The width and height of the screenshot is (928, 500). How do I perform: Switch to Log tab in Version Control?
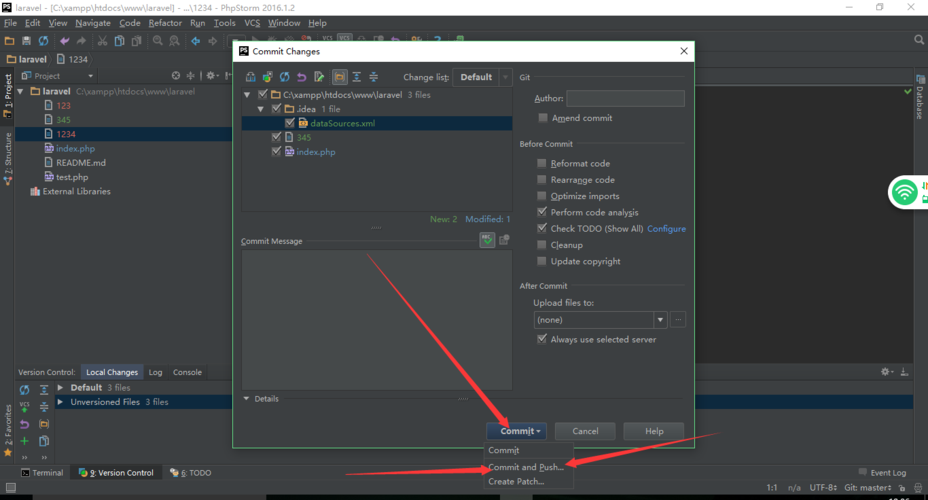155,372
